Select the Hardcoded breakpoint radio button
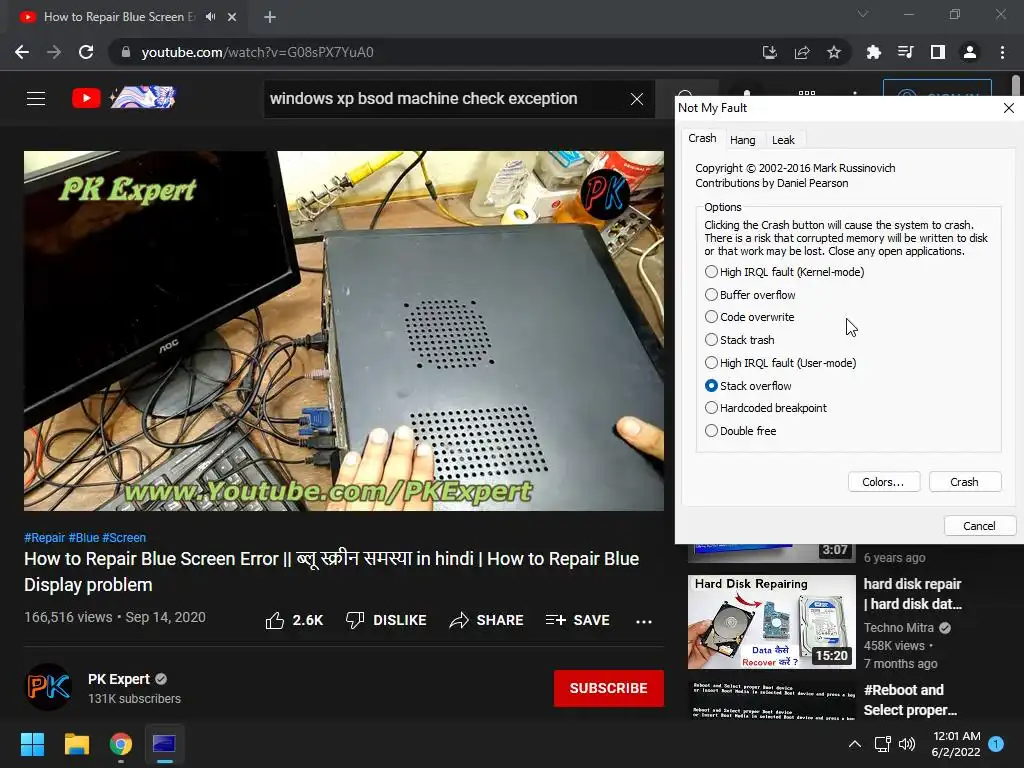The width and height of the screenshot is (1024, 768). [x=766, y=408]
